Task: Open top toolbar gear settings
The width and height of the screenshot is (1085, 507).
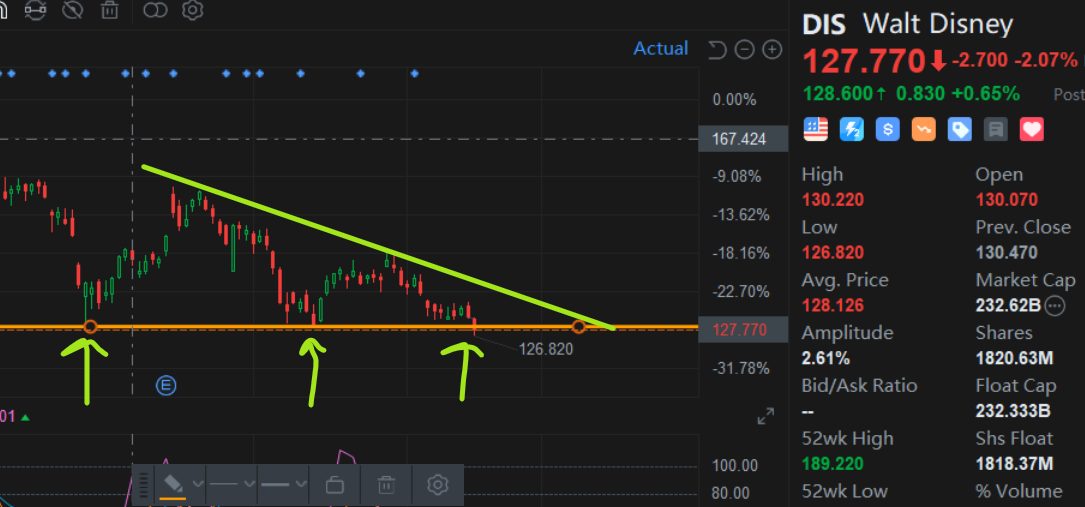Action: click(x=193, y=10)
